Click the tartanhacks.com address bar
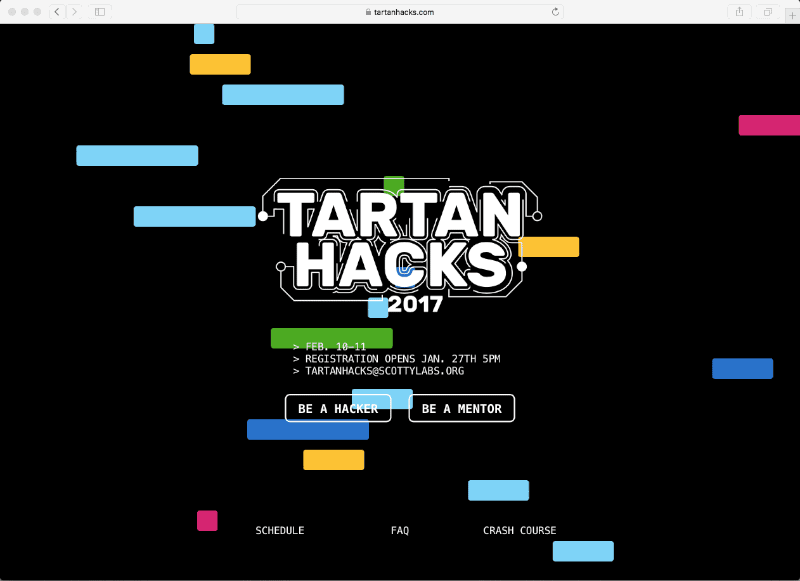This screenshot has width=800, height=581. [x=400, y=12]
